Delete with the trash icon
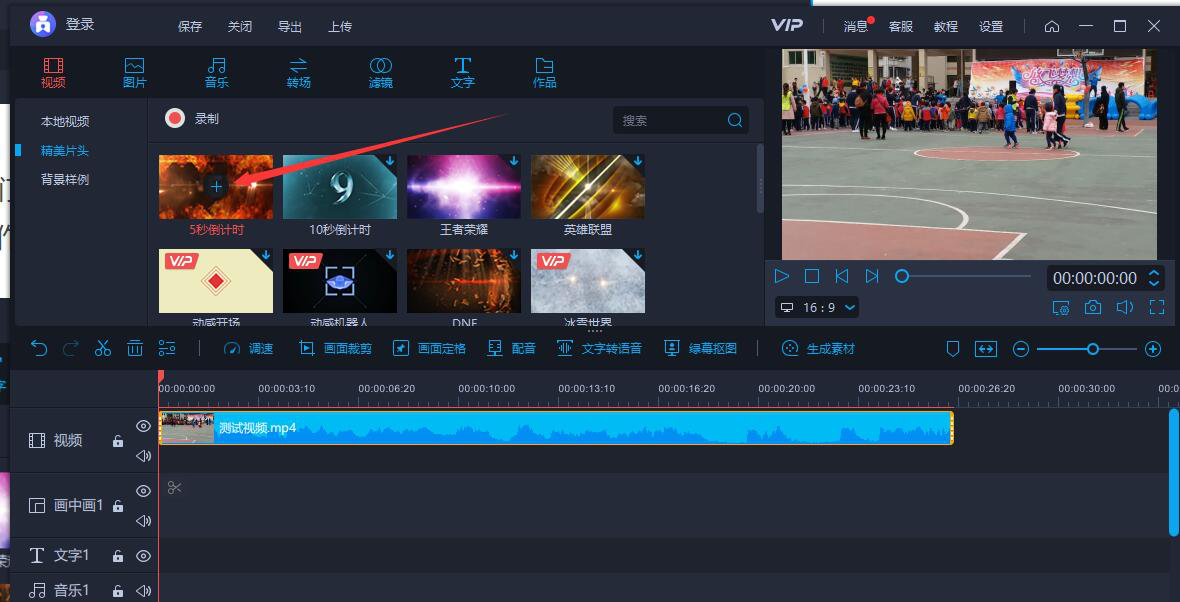 (135, 348)
